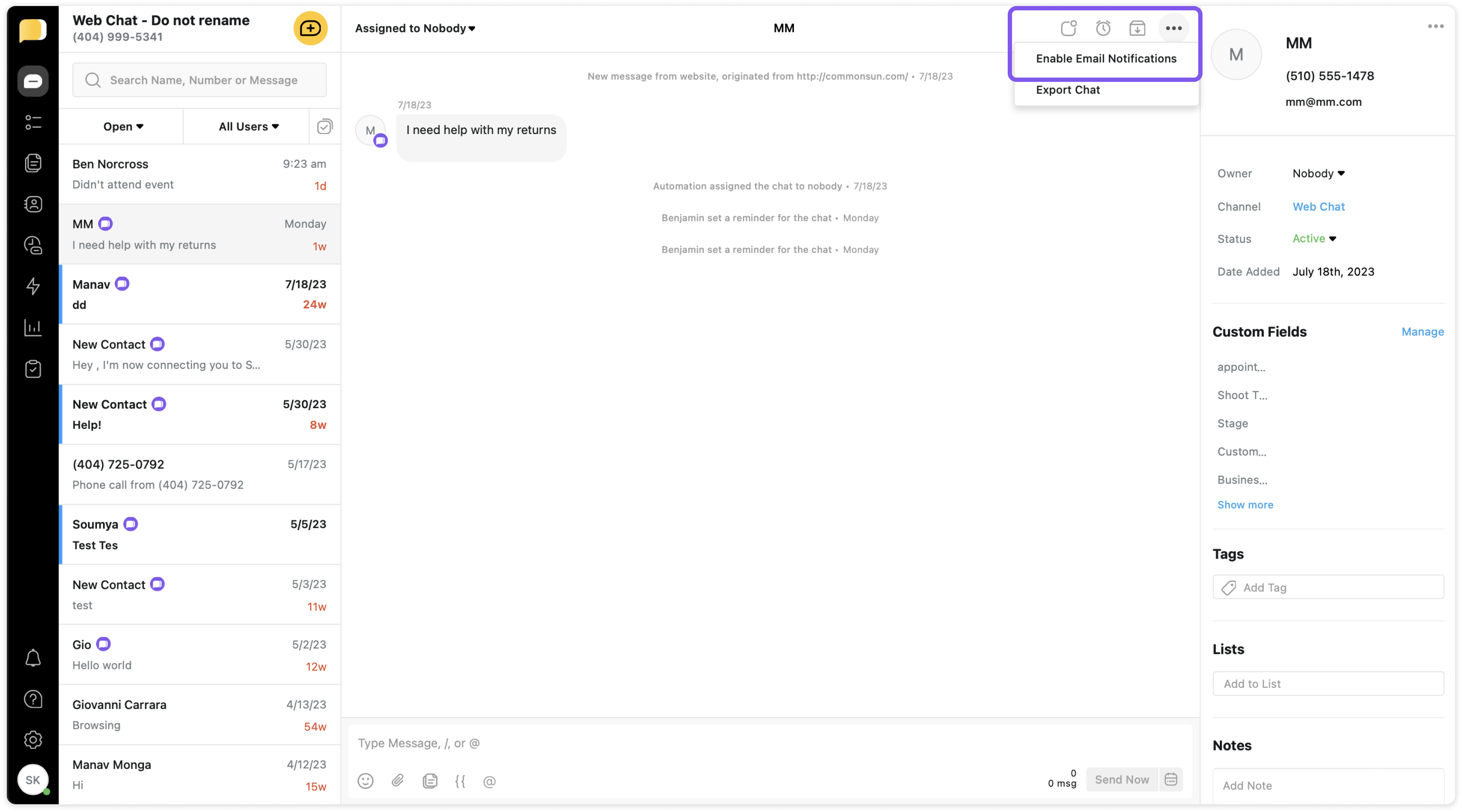Open the analytics bar chart icon
Screen dimensions: 1462x812
tap(33, 328)
